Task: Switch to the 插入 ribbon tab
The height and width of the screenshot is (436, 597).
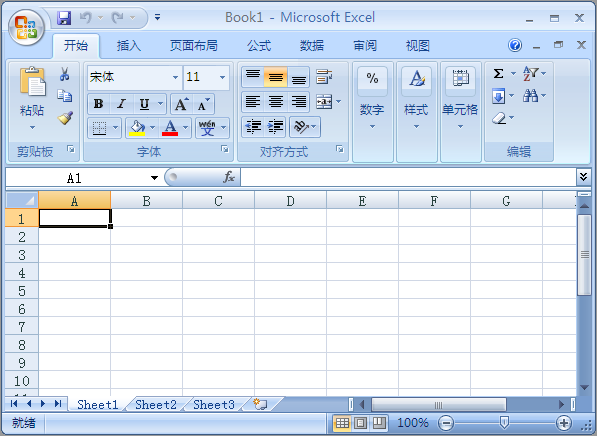Action: pos(129,46)
